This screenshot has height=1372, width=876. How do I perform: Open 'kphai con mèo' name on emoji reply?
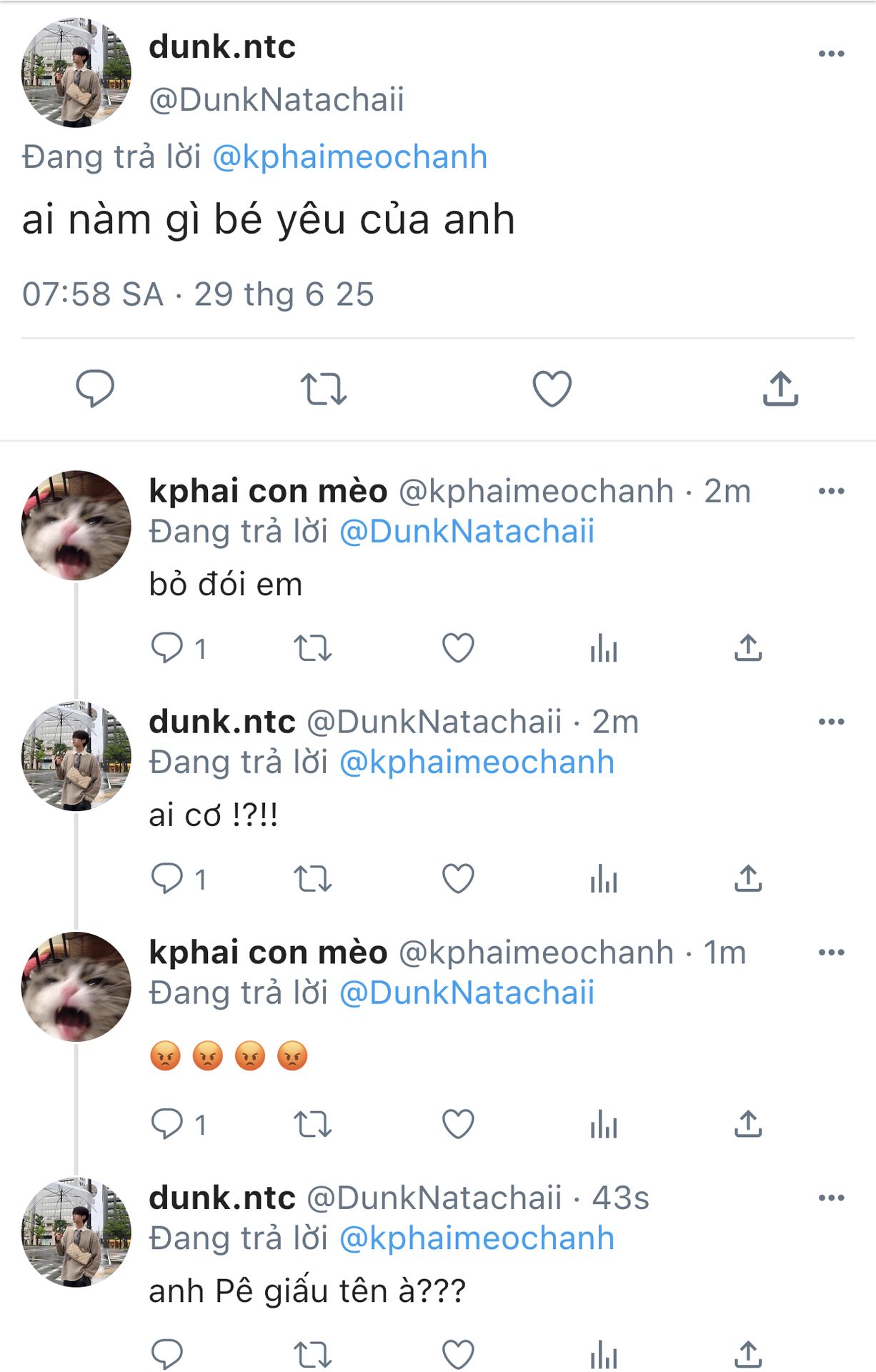coord(268,953)
